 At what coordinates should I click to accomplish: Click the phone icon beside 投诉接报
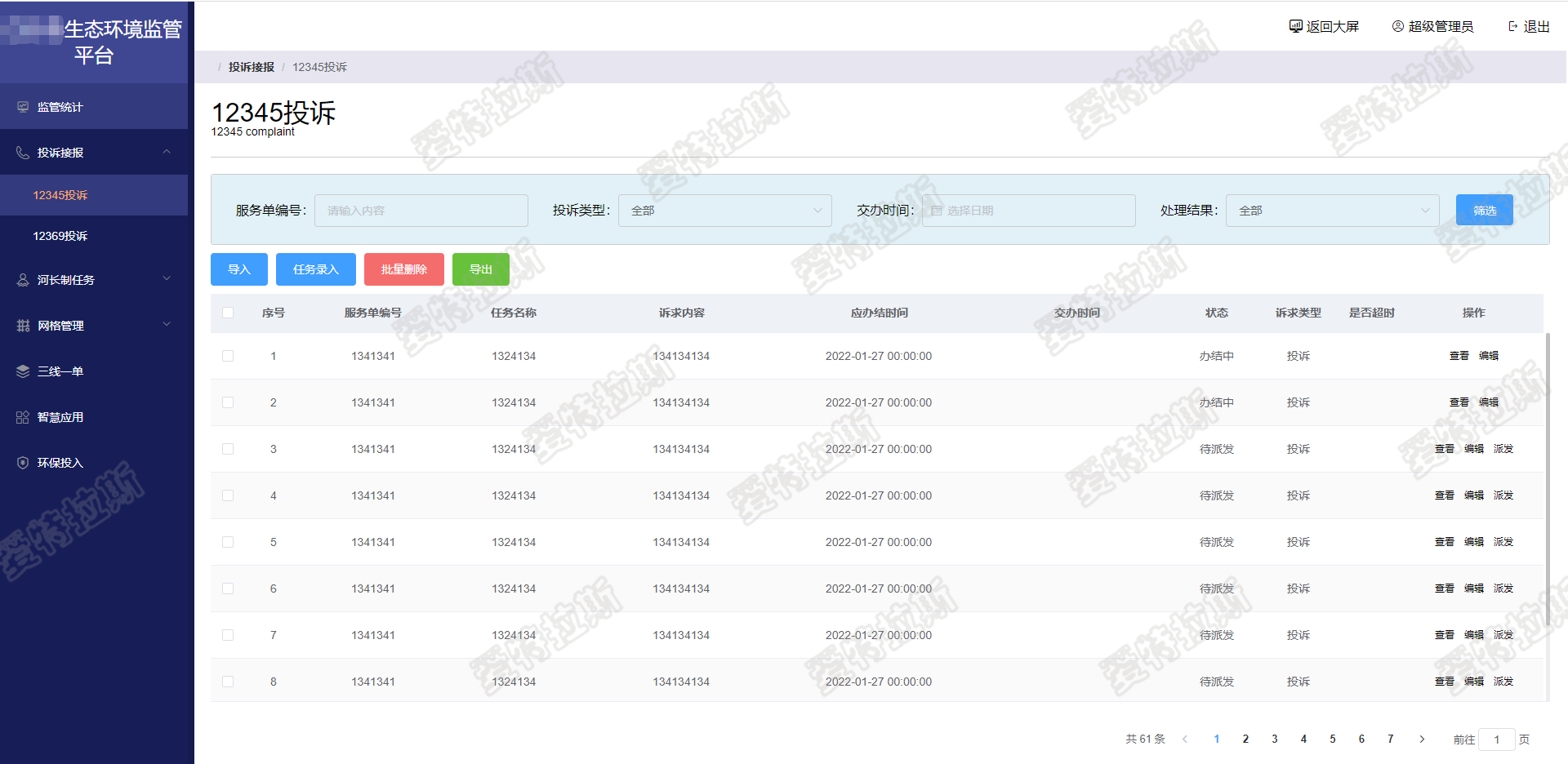tap(23, 153)
